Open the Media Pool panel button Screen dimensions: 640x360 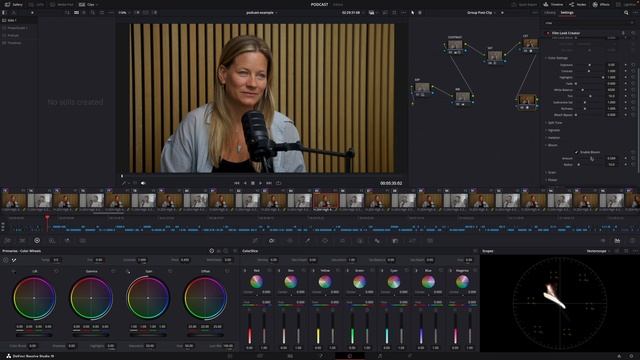pos(62,4)
